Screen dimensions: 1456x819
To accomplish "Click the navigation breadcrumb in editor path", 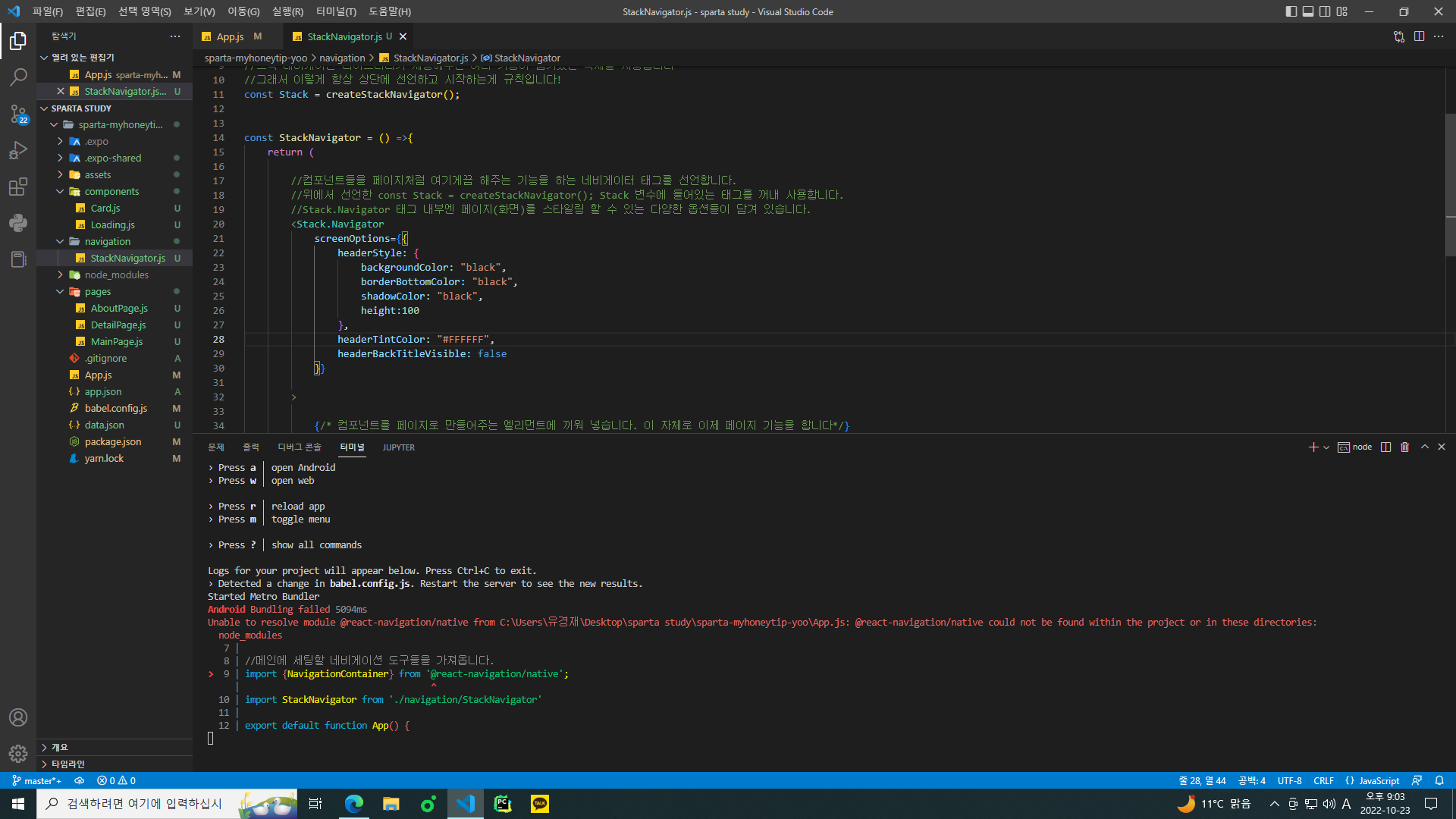I will (342, 58).
